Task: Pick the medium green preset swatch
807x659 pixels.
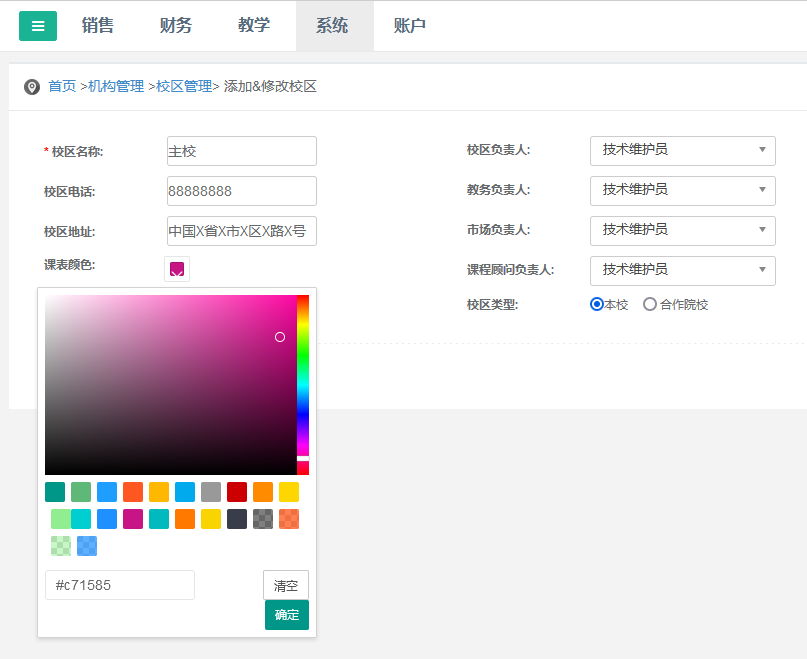Action: pos(81,492)
